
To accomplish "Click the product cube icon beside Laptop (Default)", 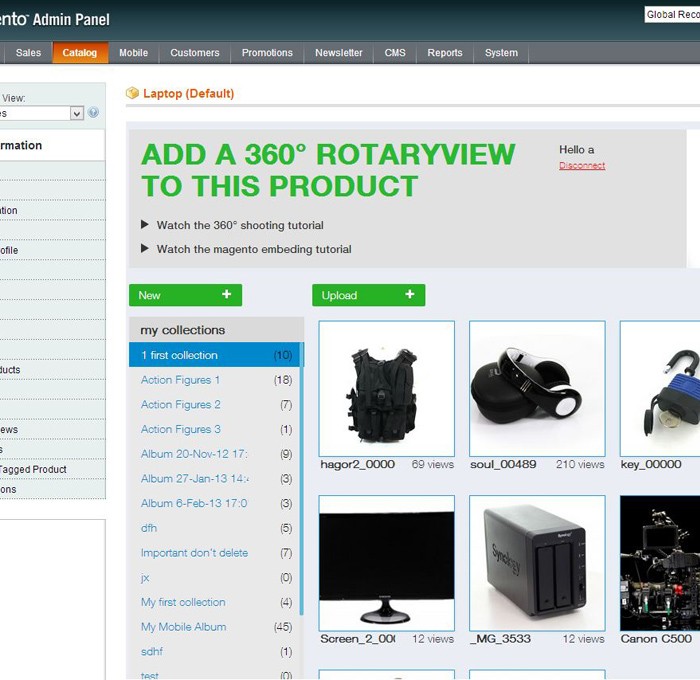I will (132, 93).
